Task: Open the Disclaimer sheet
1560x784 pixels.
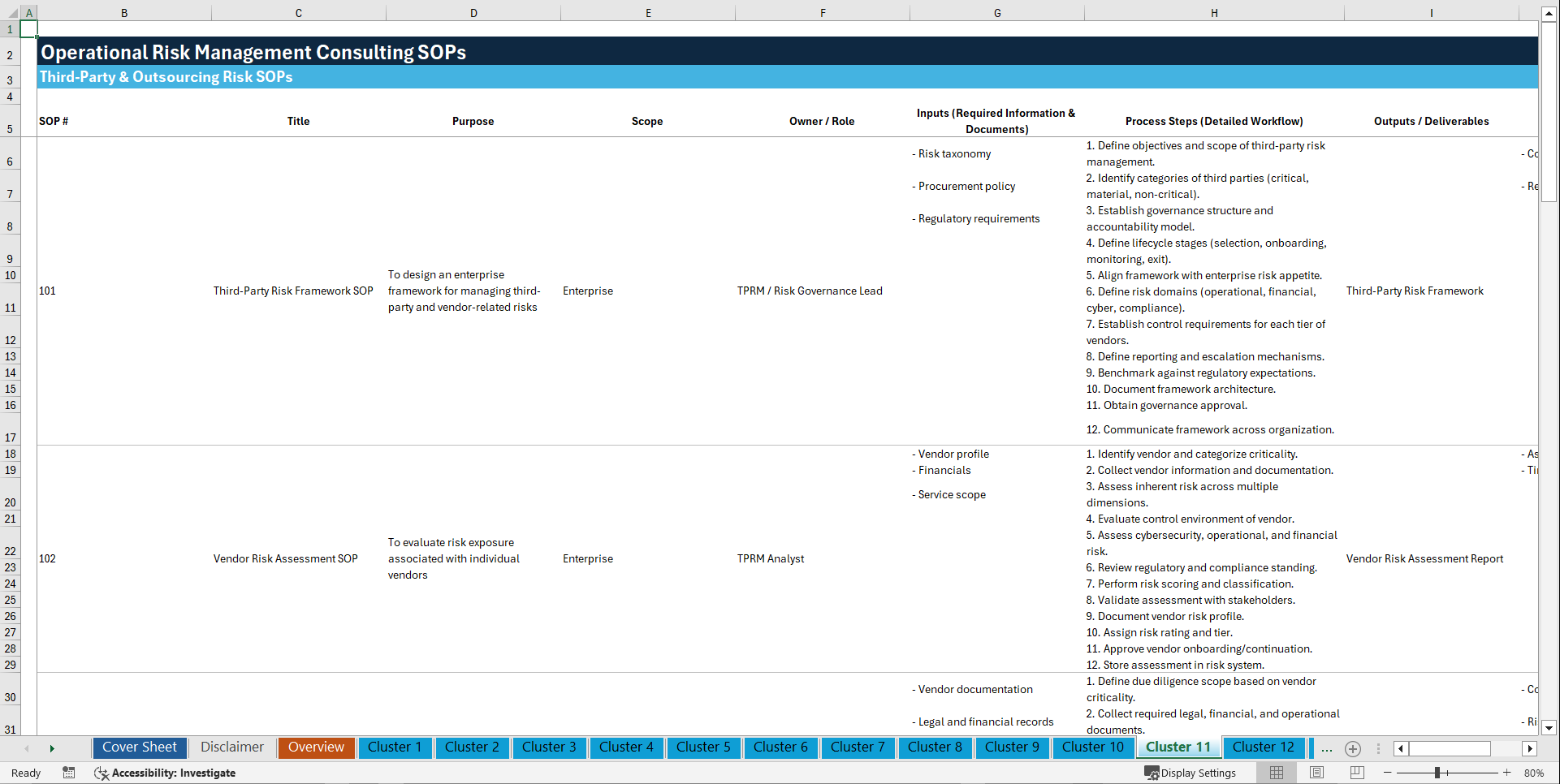Action: point(231,747)
